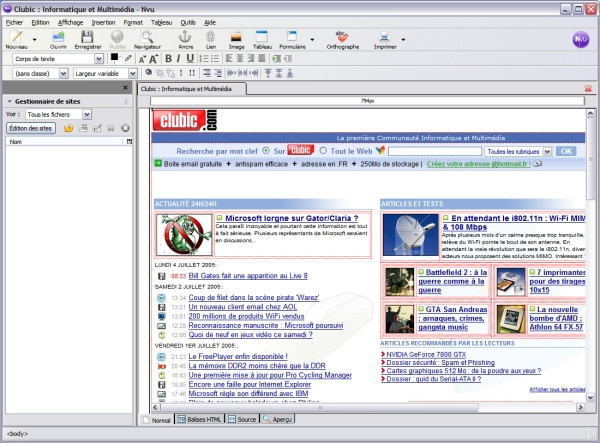Align text right in the format toolbar

[251, 59]
